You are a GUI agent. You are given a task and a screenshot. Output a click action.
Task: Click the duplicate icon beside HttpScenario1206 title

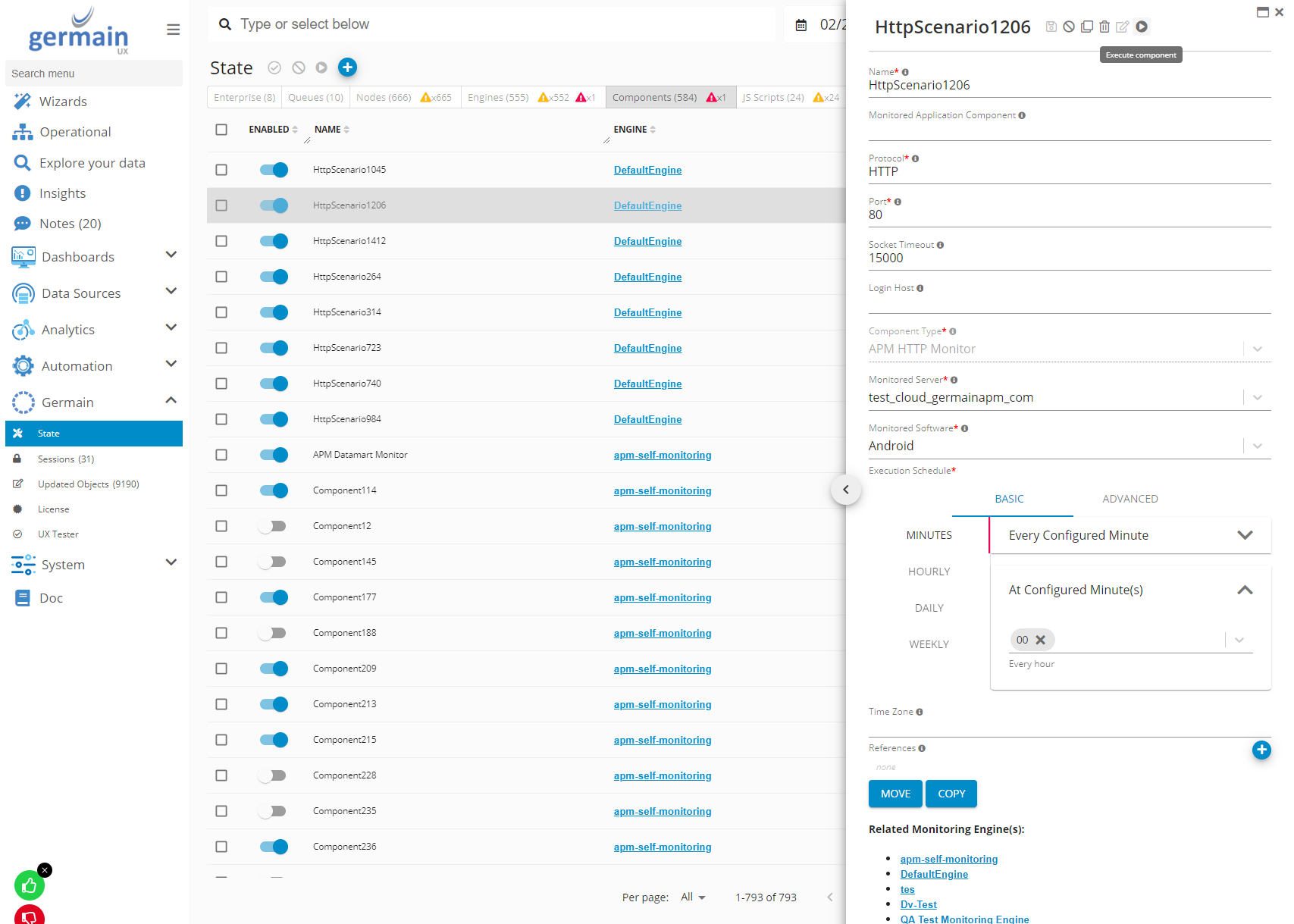1086,27
